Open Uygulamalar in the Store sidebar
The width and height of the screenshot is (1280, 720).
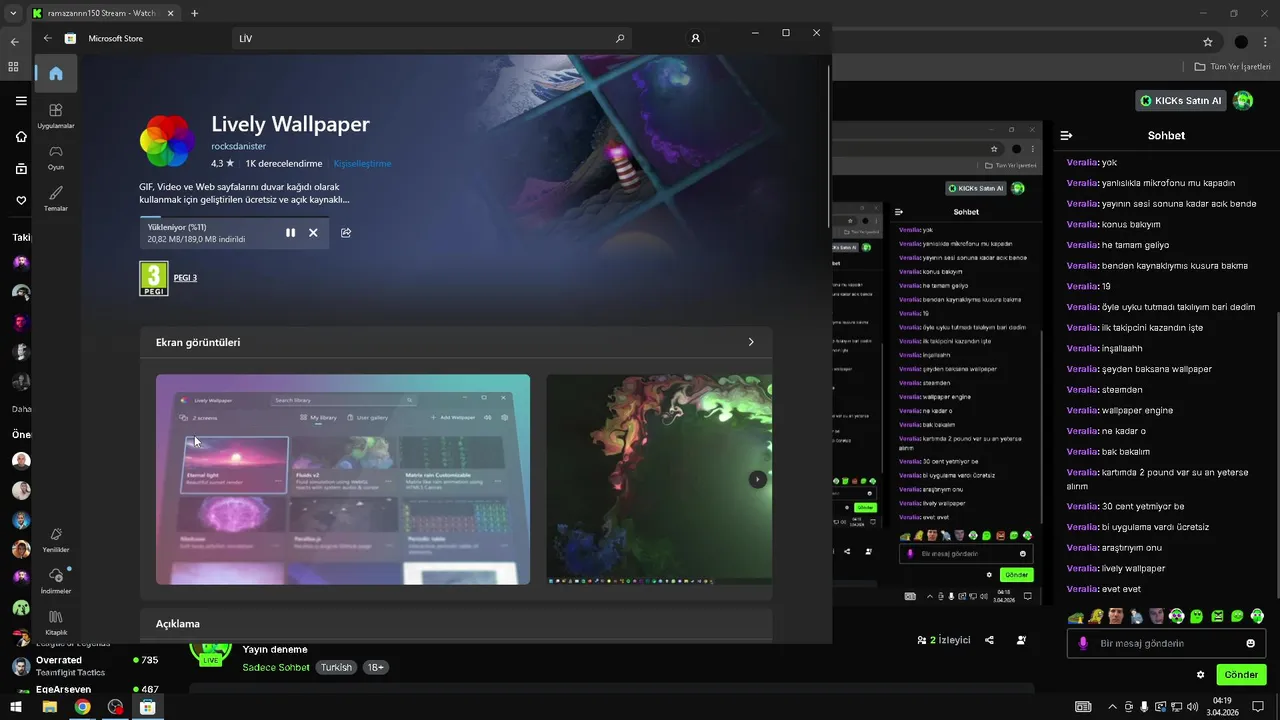click(56, 116)
